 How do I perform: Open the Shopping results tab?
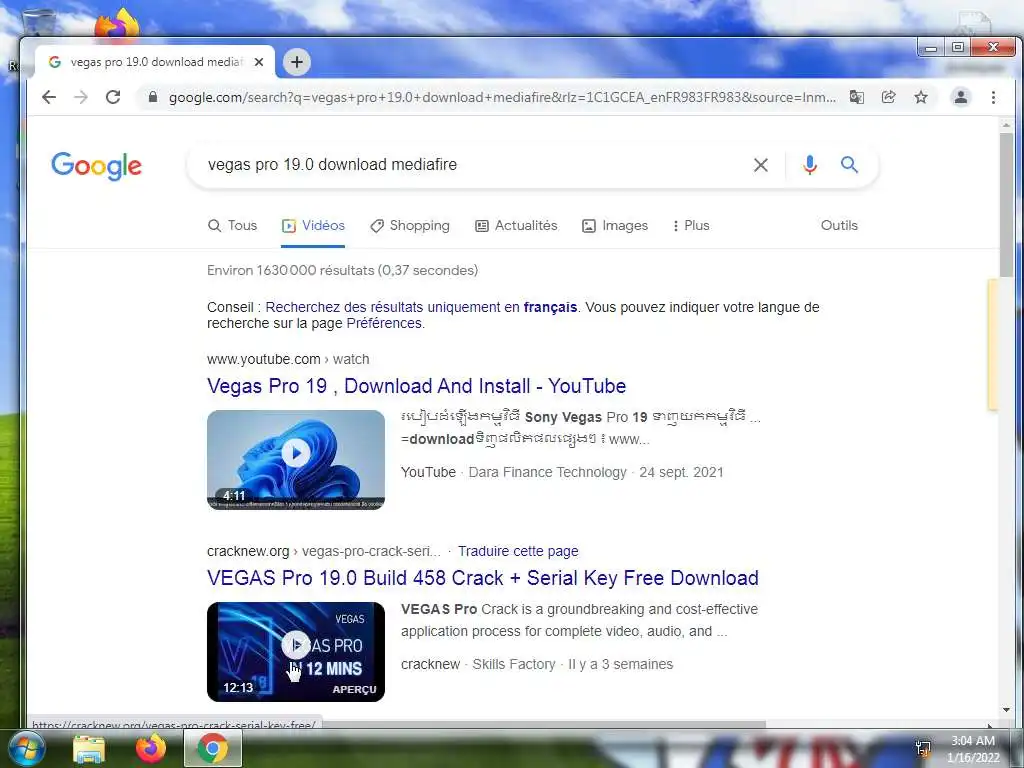point(410,225)
